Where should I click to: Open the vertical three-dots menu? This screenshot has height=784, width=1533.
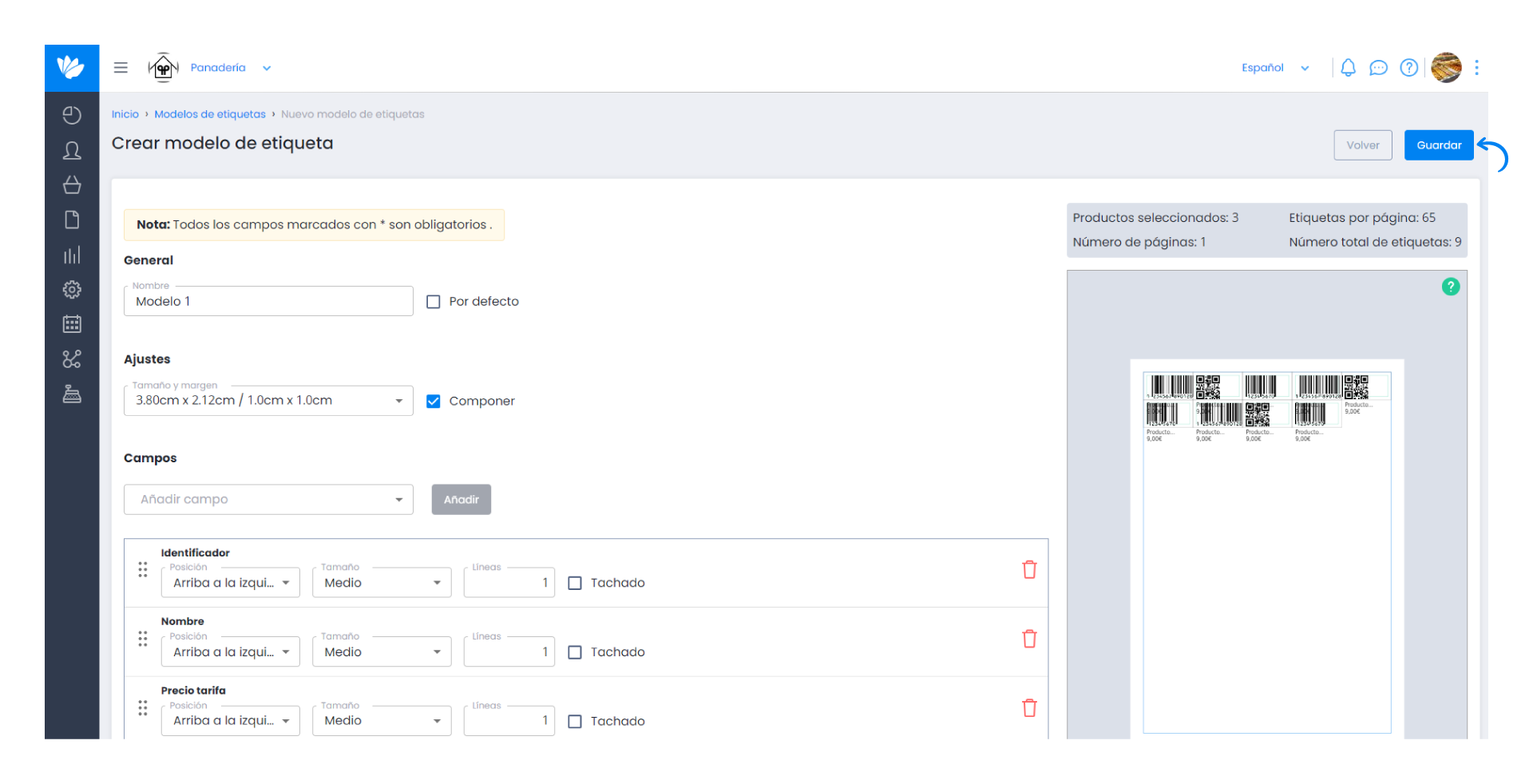tap(1476, 68)
